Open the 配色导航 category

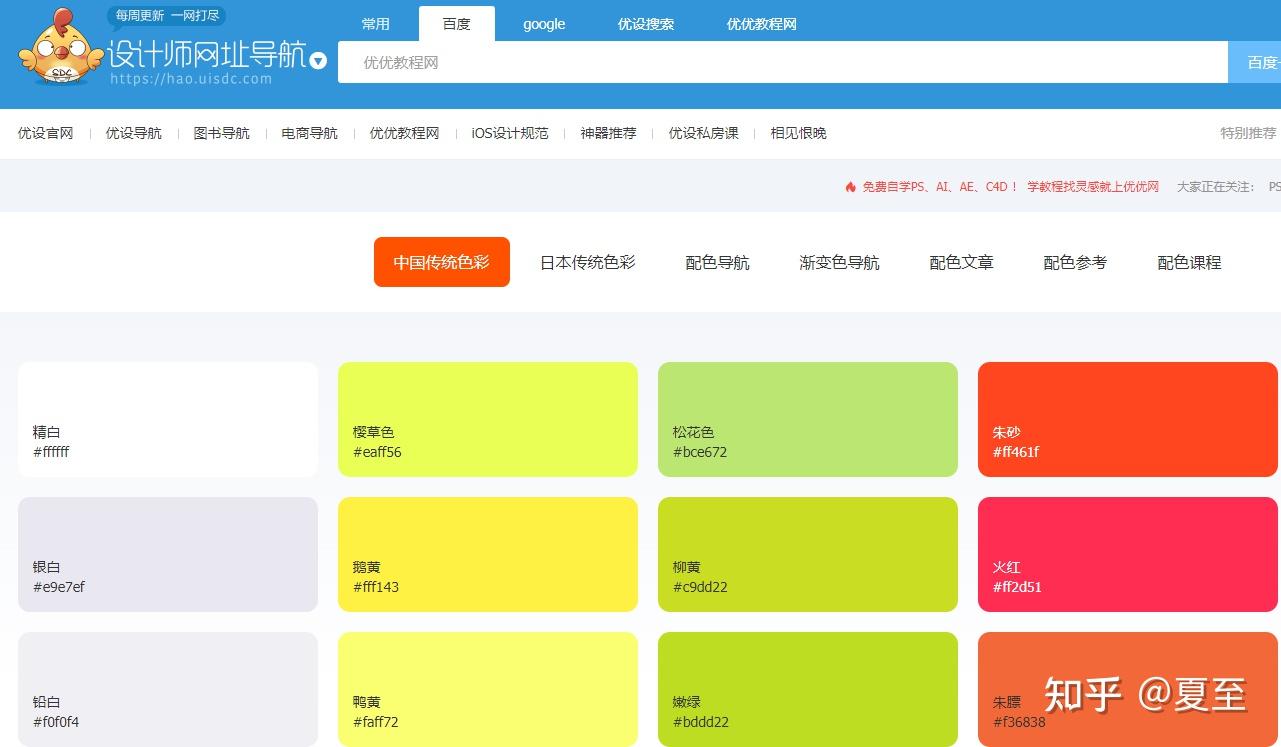[x=716, y=262]
